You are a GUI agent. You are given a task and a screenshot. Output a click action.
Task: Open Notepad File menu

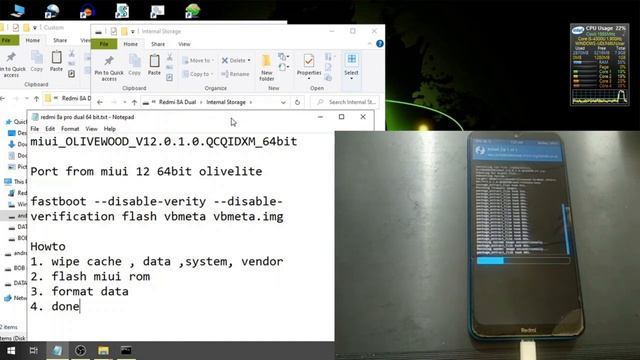35,129
